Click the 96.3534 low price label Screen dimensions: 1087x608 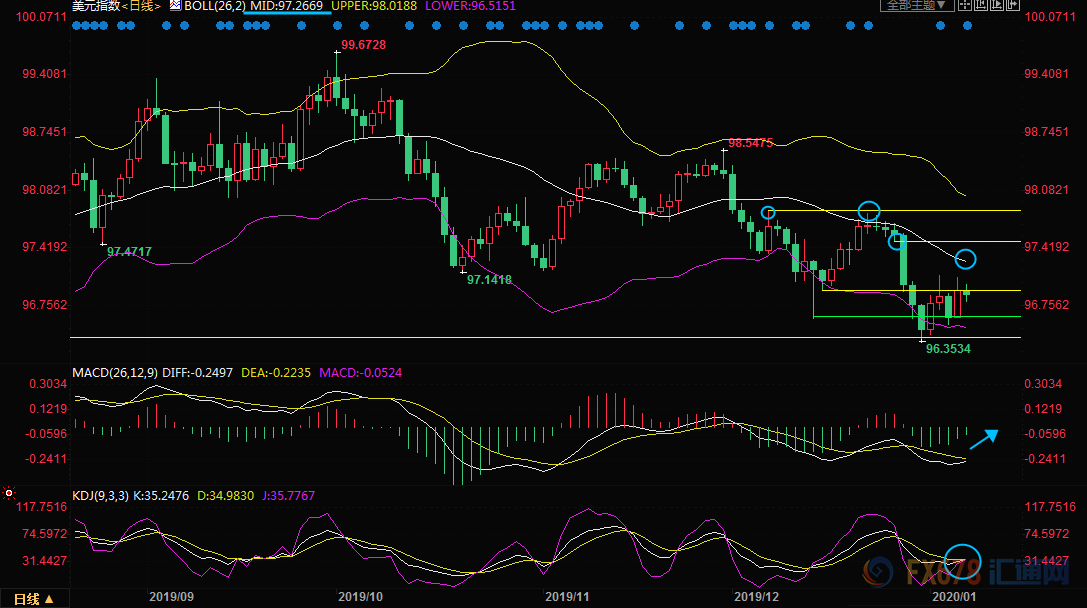(949, 350)
